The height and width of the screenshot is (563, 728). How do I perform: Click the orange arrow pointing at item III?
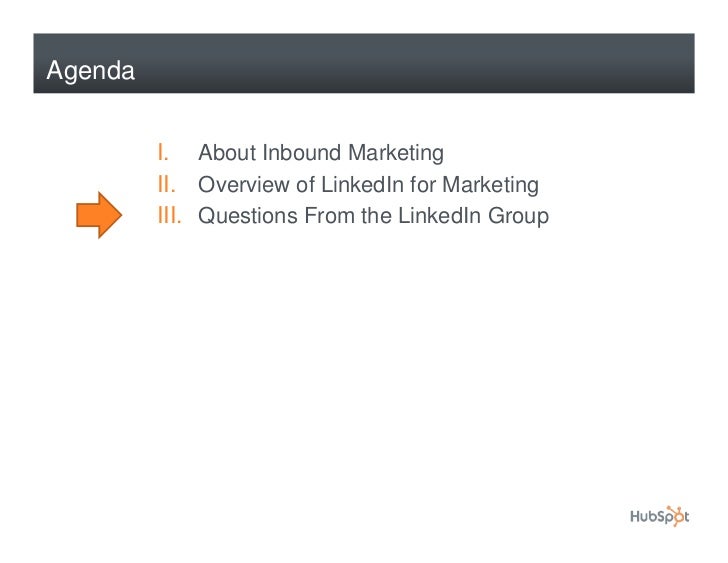(x=101, y=216)
